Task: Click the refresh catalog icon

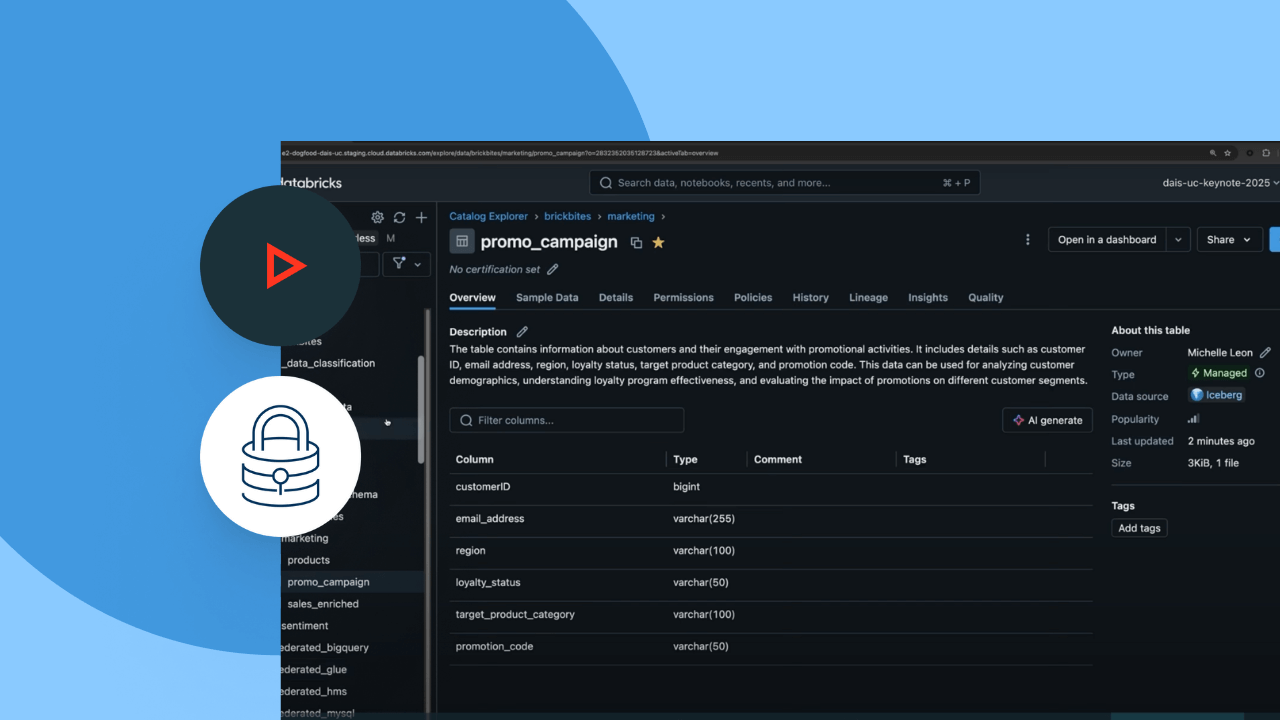Action: point(399,217)
